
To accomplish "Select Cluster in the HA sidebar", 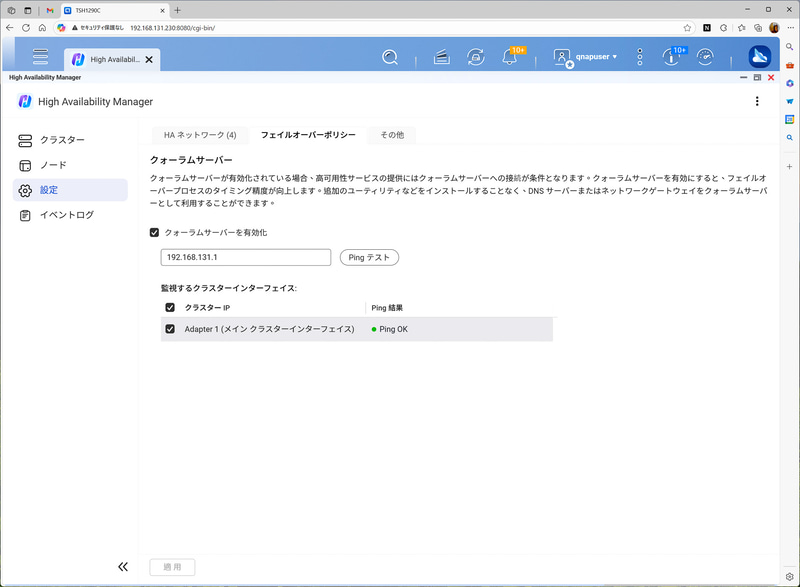I will [x=60, y=140].
